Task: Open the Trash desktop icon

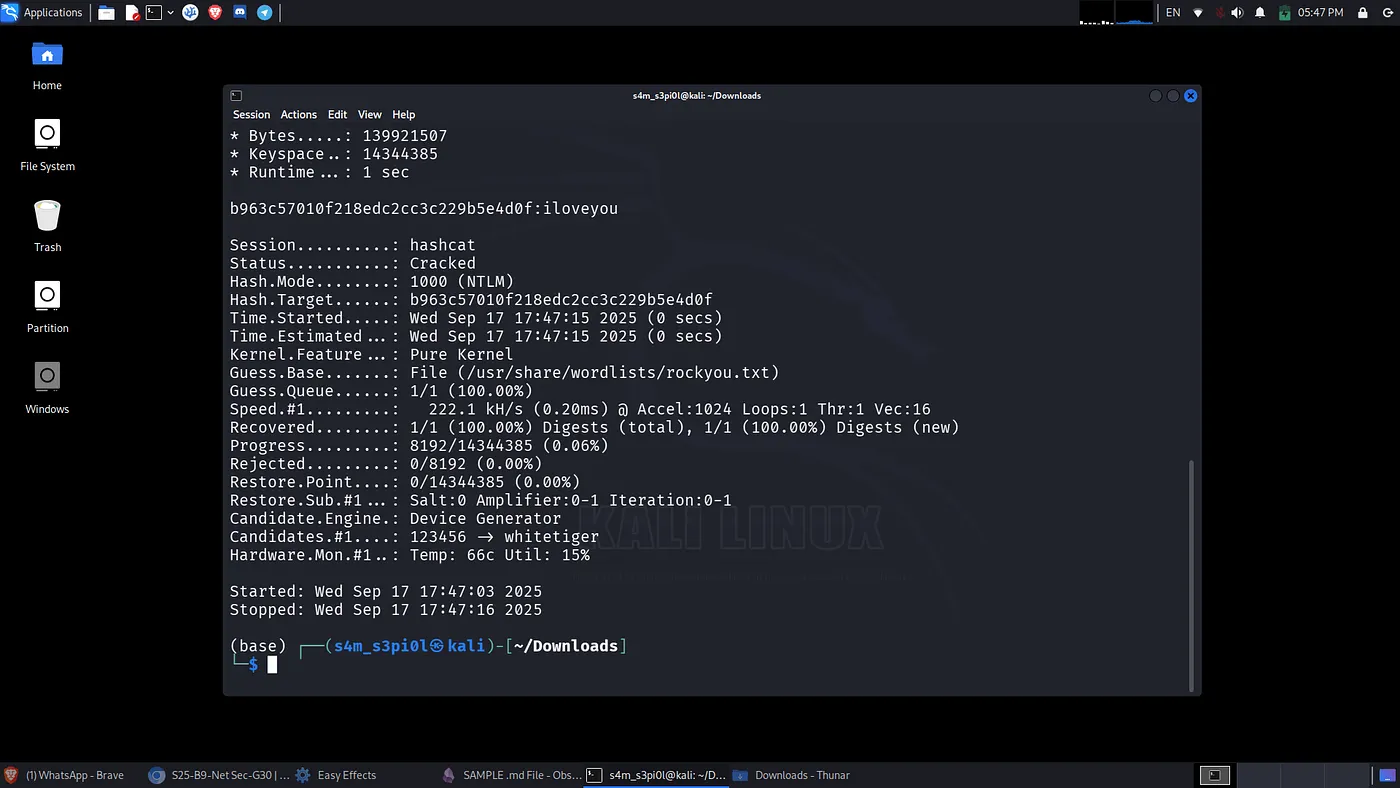Action: 47,227
